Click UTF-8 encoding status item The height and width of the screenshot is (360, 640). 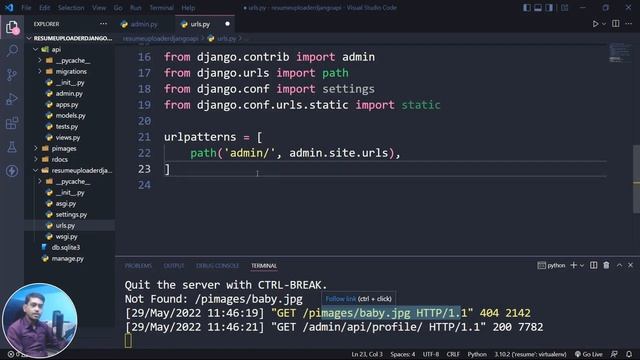[x=431, y=354]
